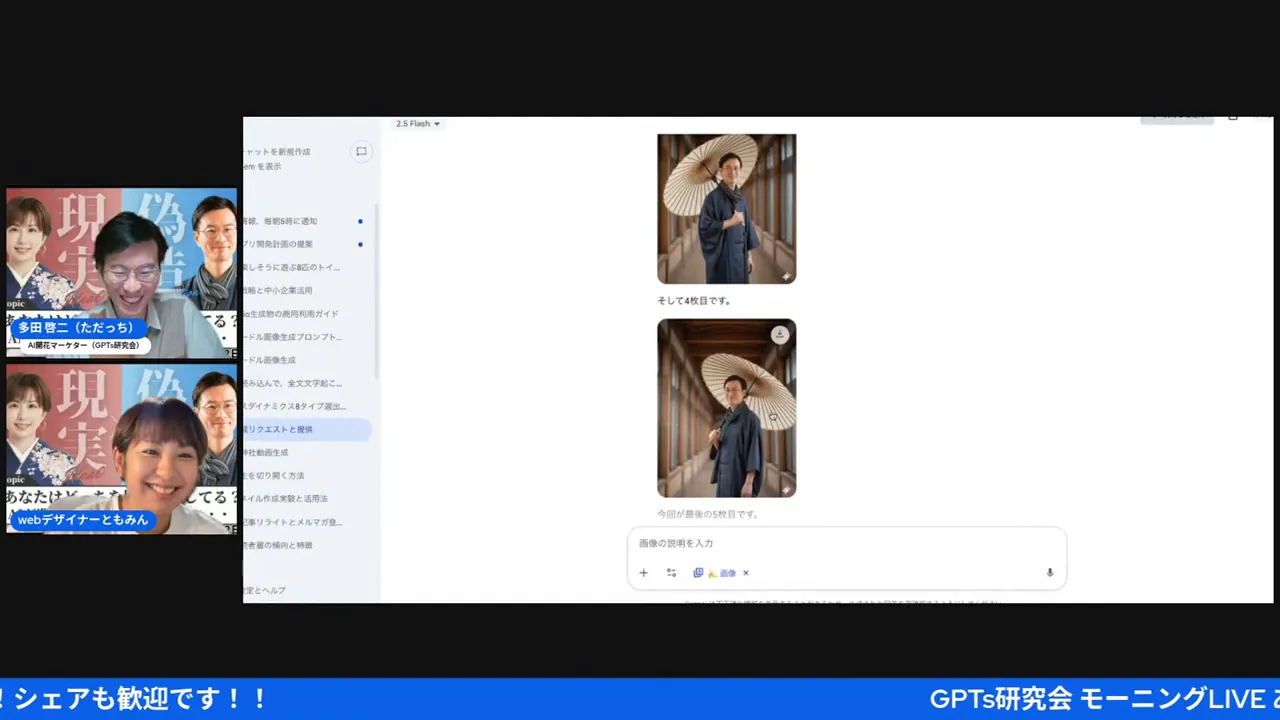Open the tools settings icon in the prompt box
Screen dimensions: 1280x720
(671, 573)
